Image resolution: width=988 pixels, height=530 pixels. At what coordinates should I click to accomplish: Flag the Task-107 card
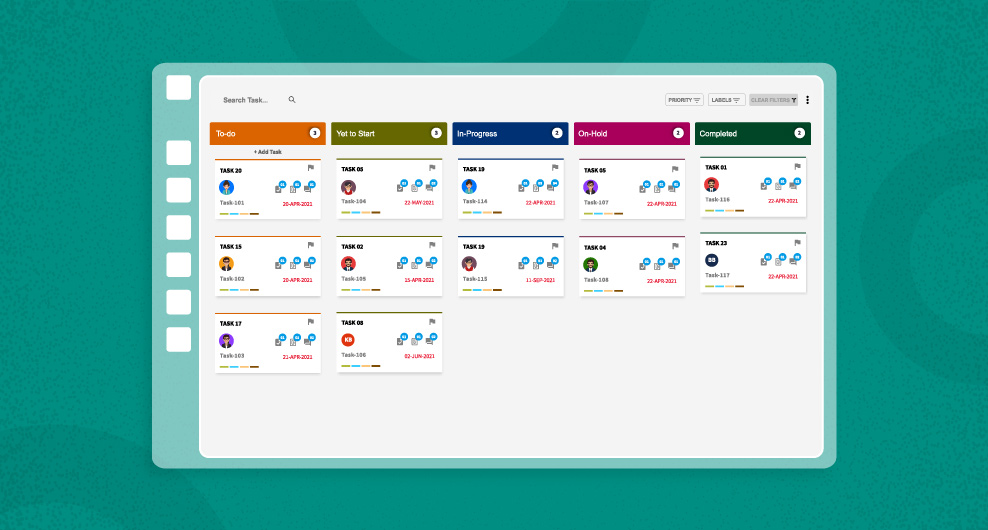675,169
